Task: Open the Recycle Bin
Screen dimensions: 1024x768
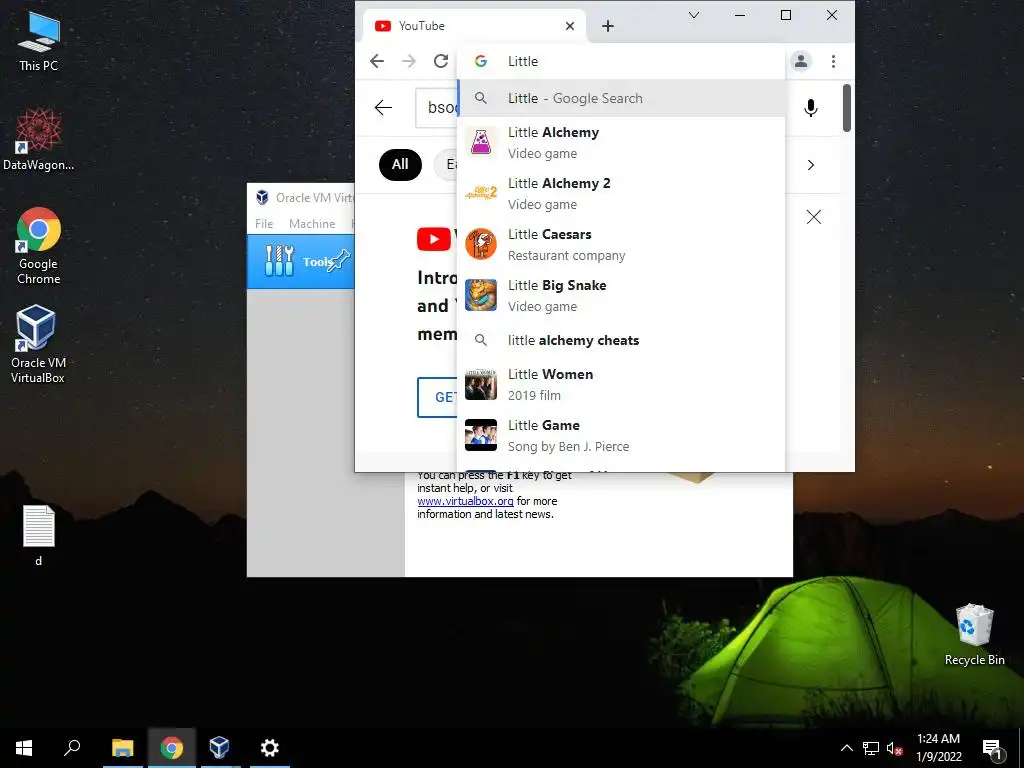Action: tap(974, 635)
